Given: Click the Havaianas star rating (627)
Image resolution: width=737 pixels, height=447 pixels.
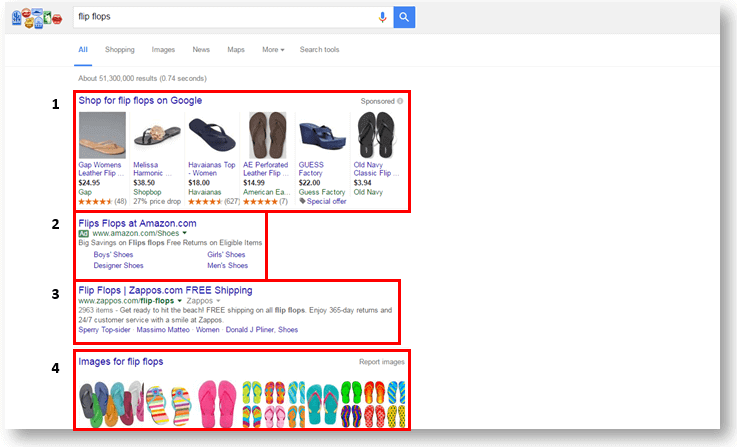Looking at the screenshot, I should pos(214,202).
